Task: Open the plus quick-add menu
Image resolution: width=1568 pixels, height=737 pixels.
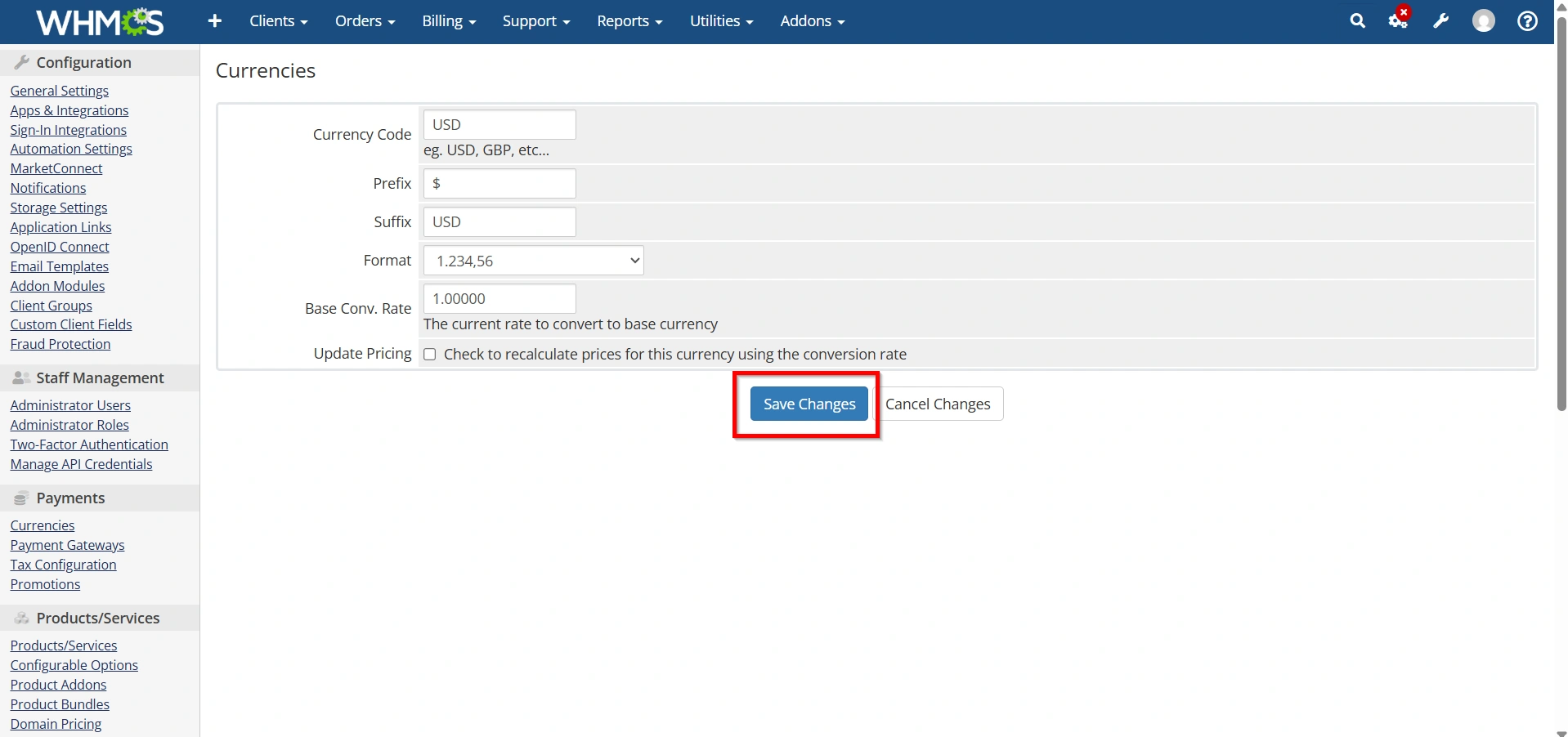Action: point(215,21)
